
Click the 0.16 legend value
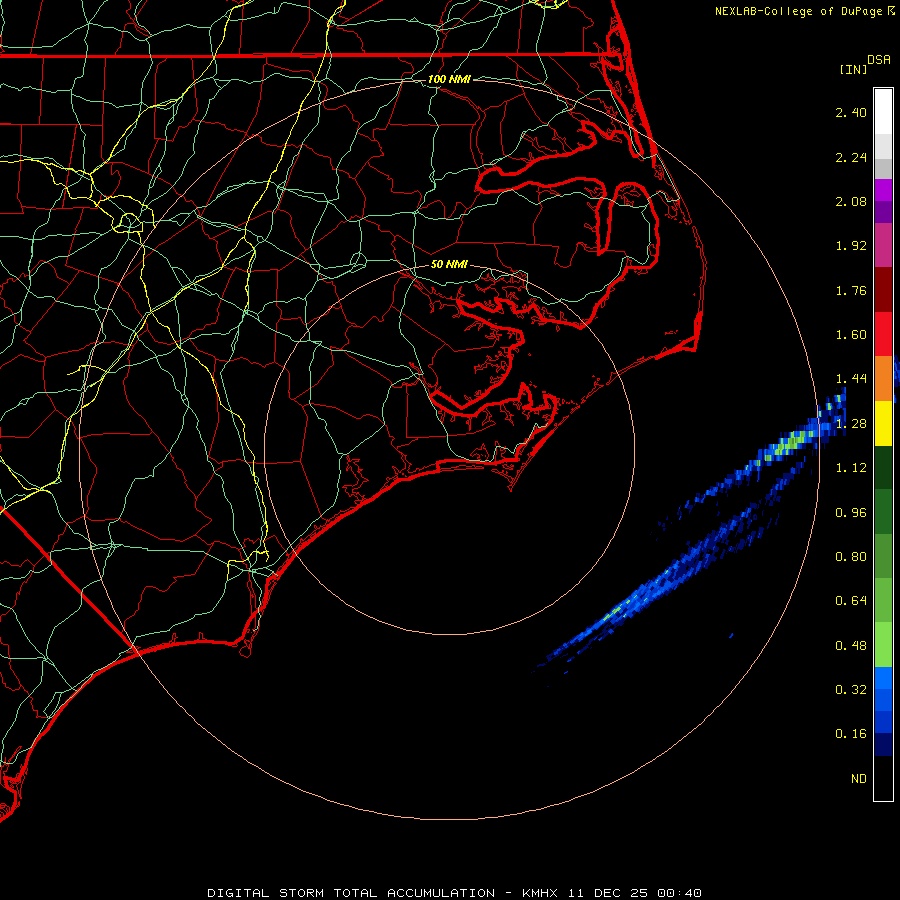click(851, 734)
